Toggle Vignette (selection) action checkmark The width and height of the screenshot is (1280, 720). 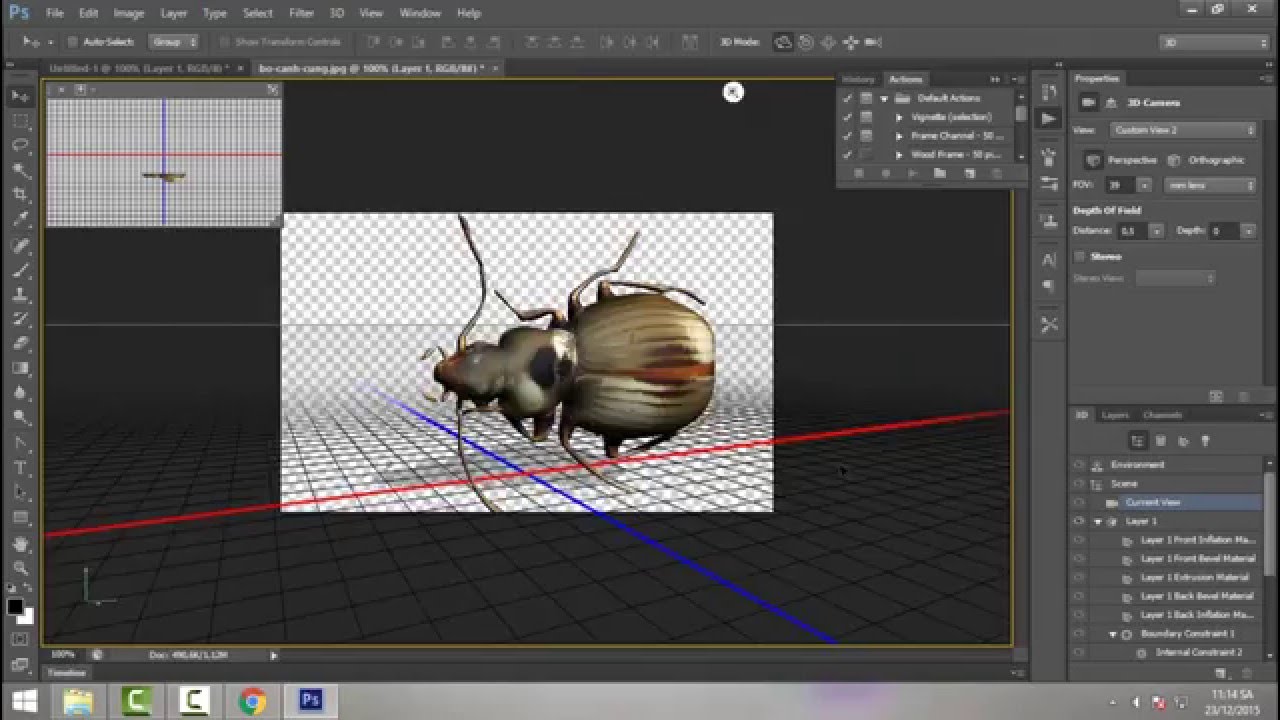(x=848, y=117)
